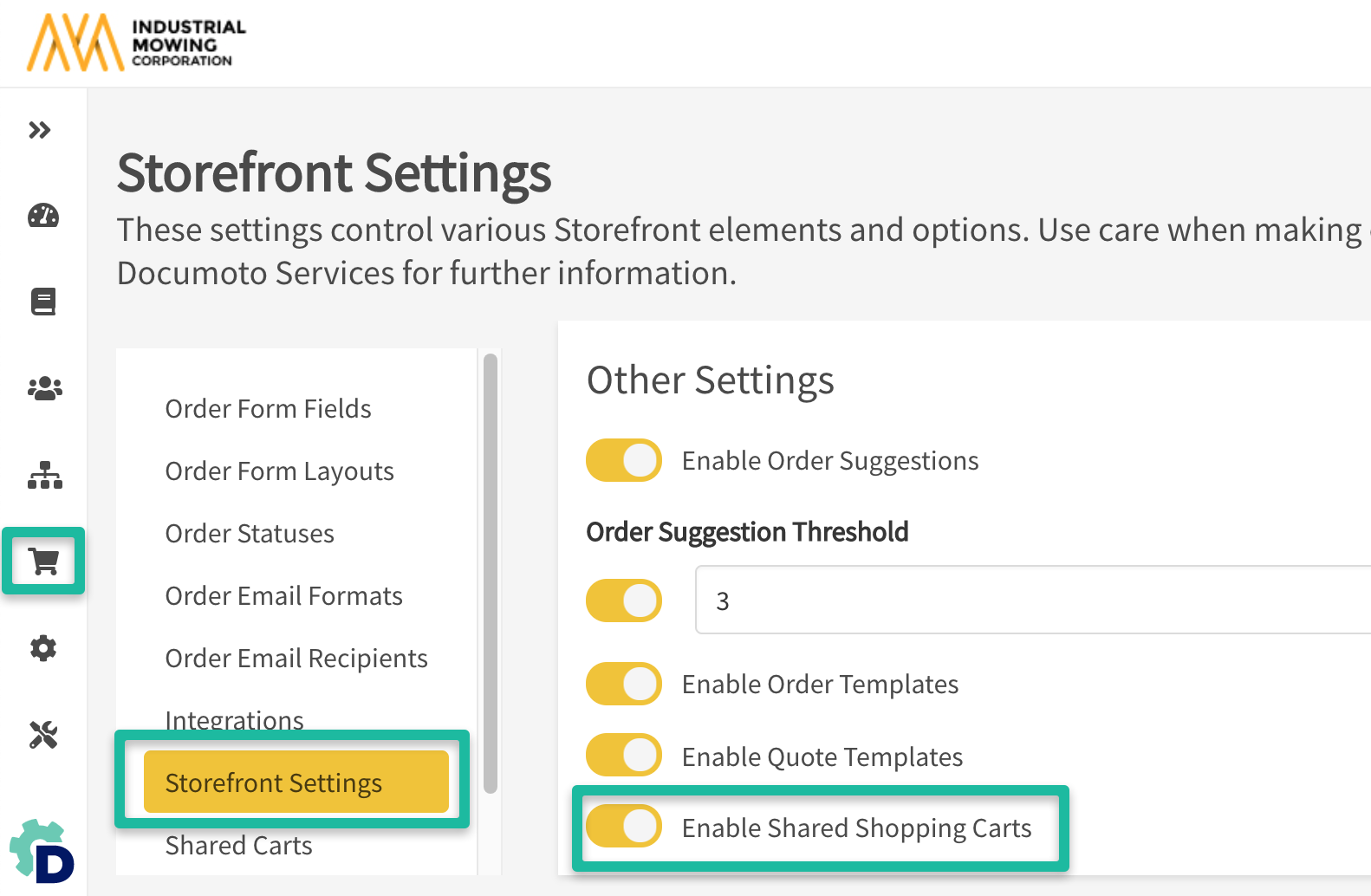Open the users group icon
The image size is (1371, 896).
tap(44, 388)
